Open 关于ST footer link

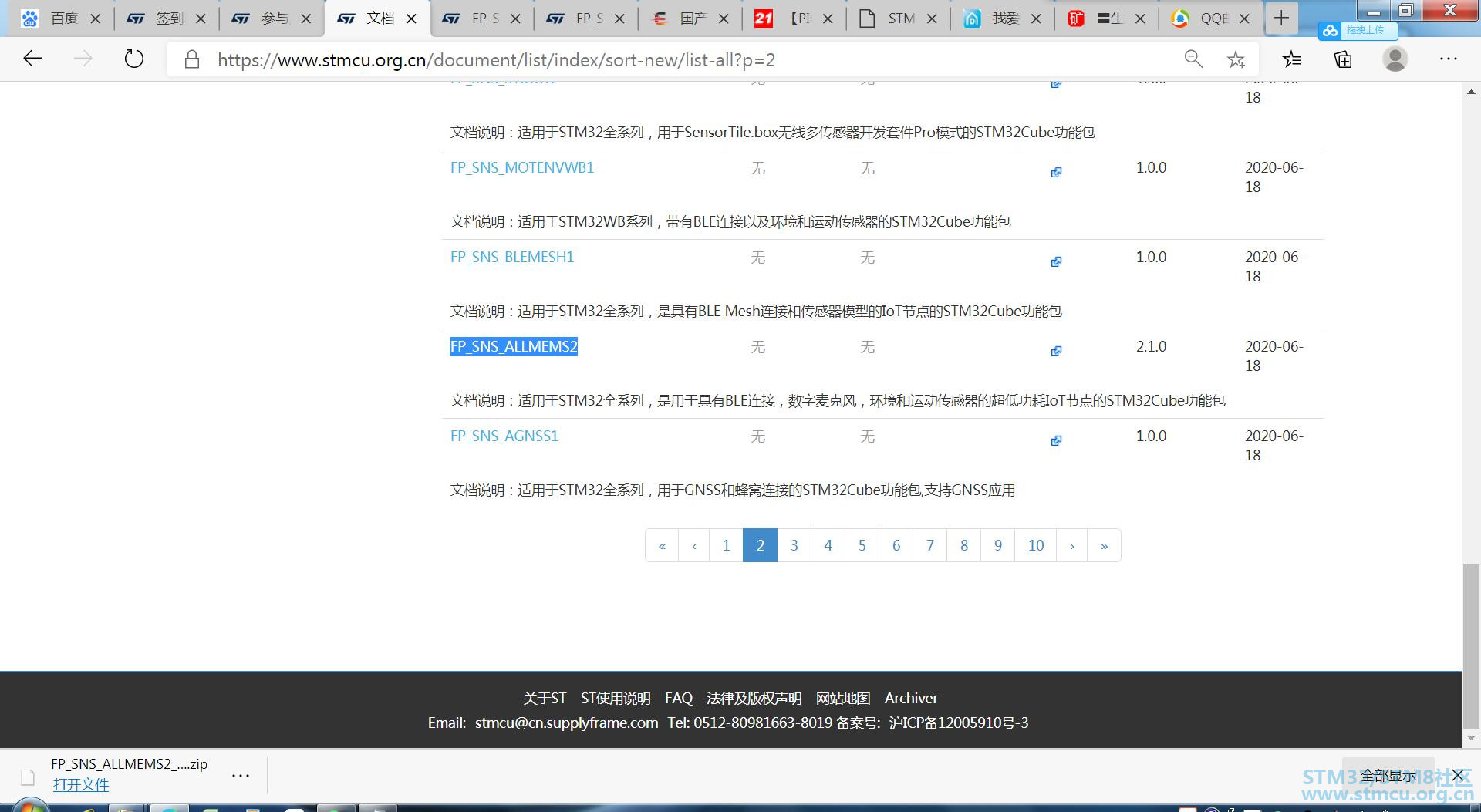[545, 698]
